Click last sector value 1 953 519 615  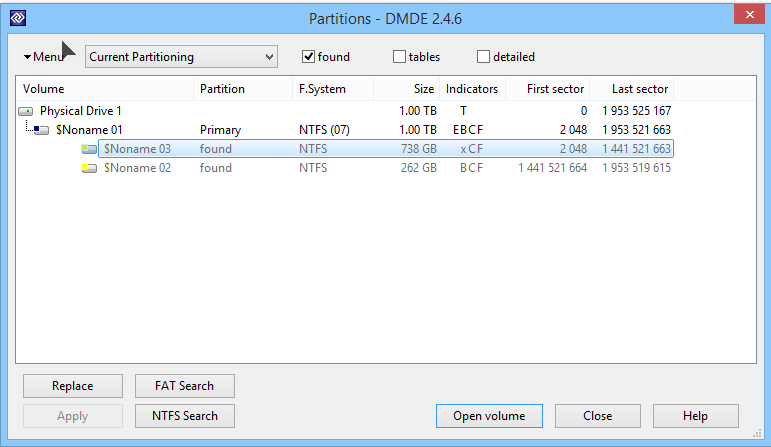[x=636, y=168]
